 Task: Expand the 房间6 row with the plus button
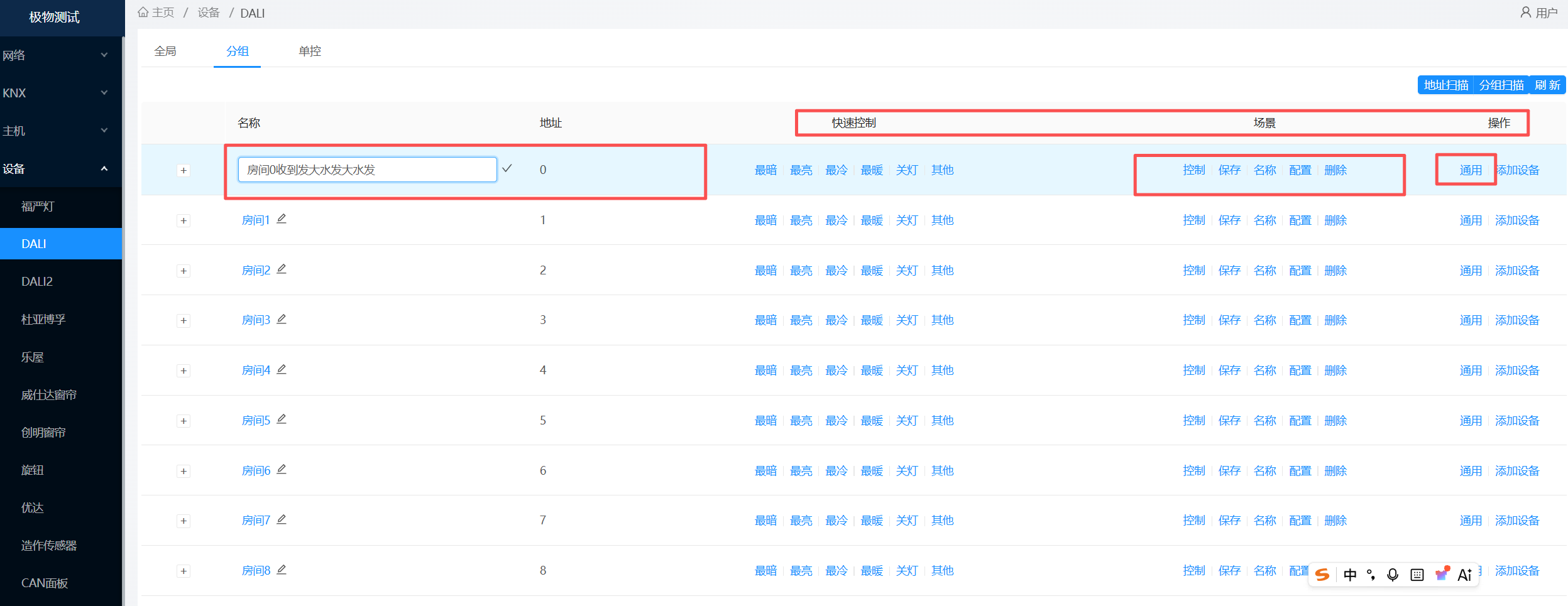point(184,472)
